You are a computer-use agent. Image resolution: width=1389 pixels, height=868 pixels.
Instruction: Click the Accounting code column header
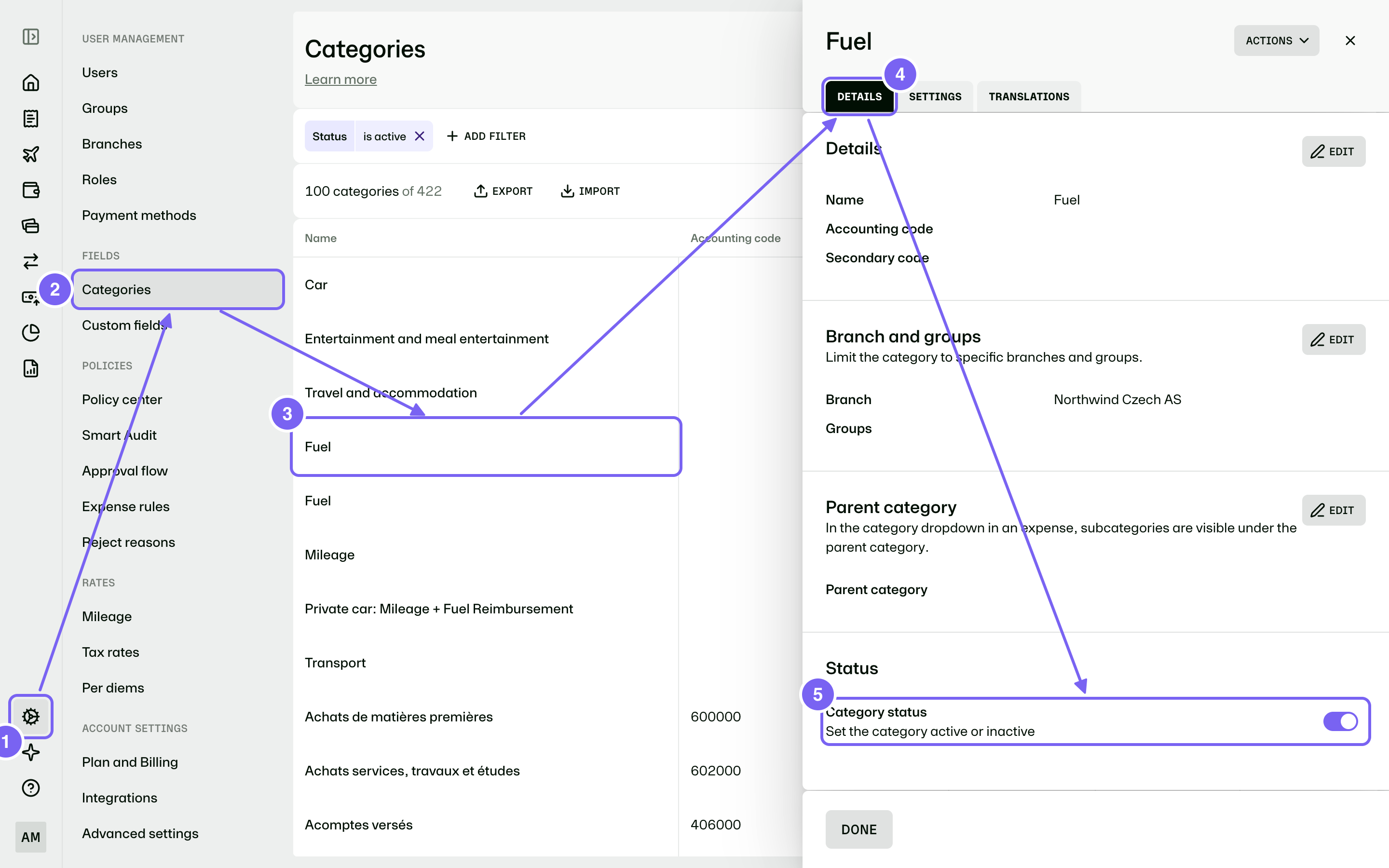735,238
